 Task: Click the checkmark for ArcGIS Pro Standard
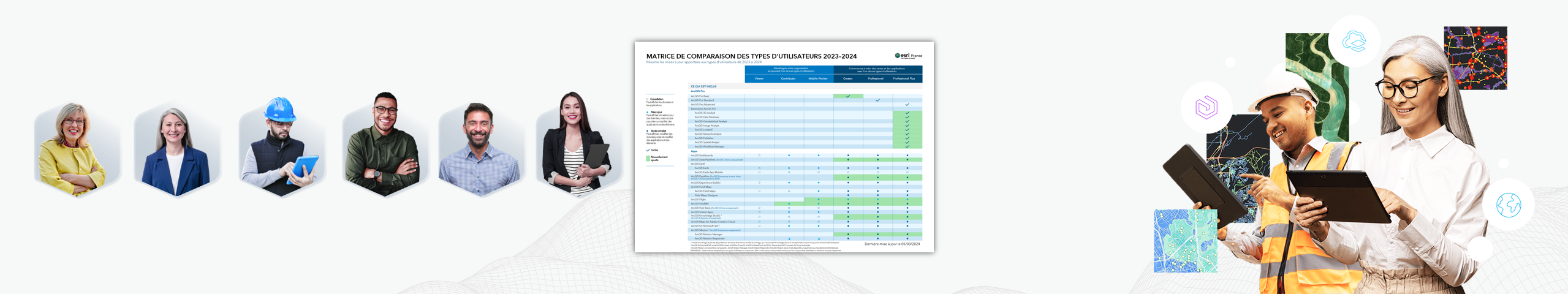877,100
